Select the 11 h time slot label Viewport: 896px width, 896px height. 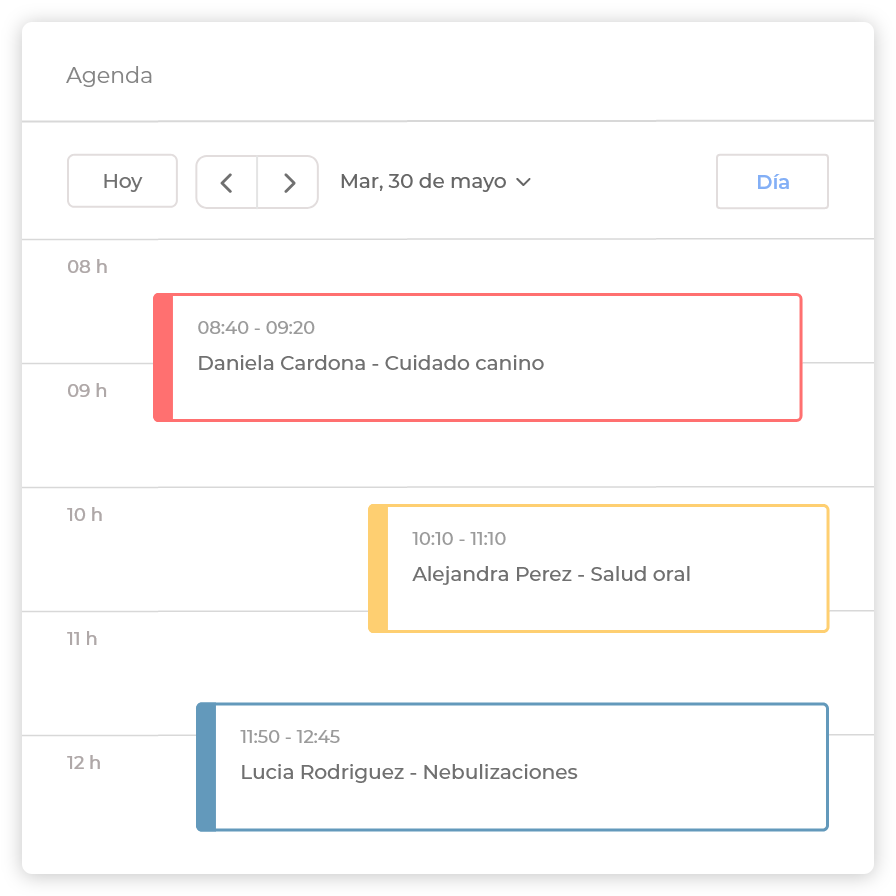pos(82,639)
